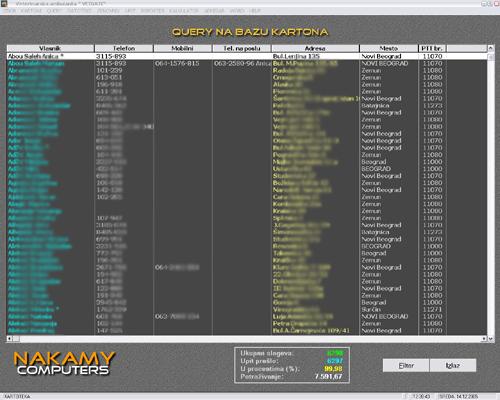Click the Izlaz exit button
The height and width of the screenshot is (400, 500).
click(453, 365)
